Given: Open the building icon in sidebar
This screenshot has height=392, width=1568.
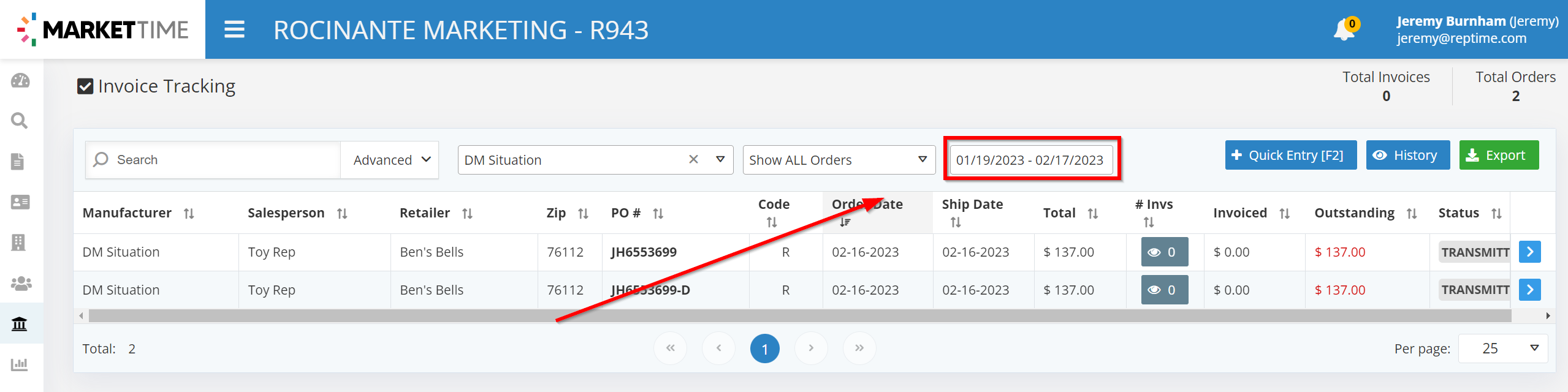Looking at the screenshot, I should [19, 242].
